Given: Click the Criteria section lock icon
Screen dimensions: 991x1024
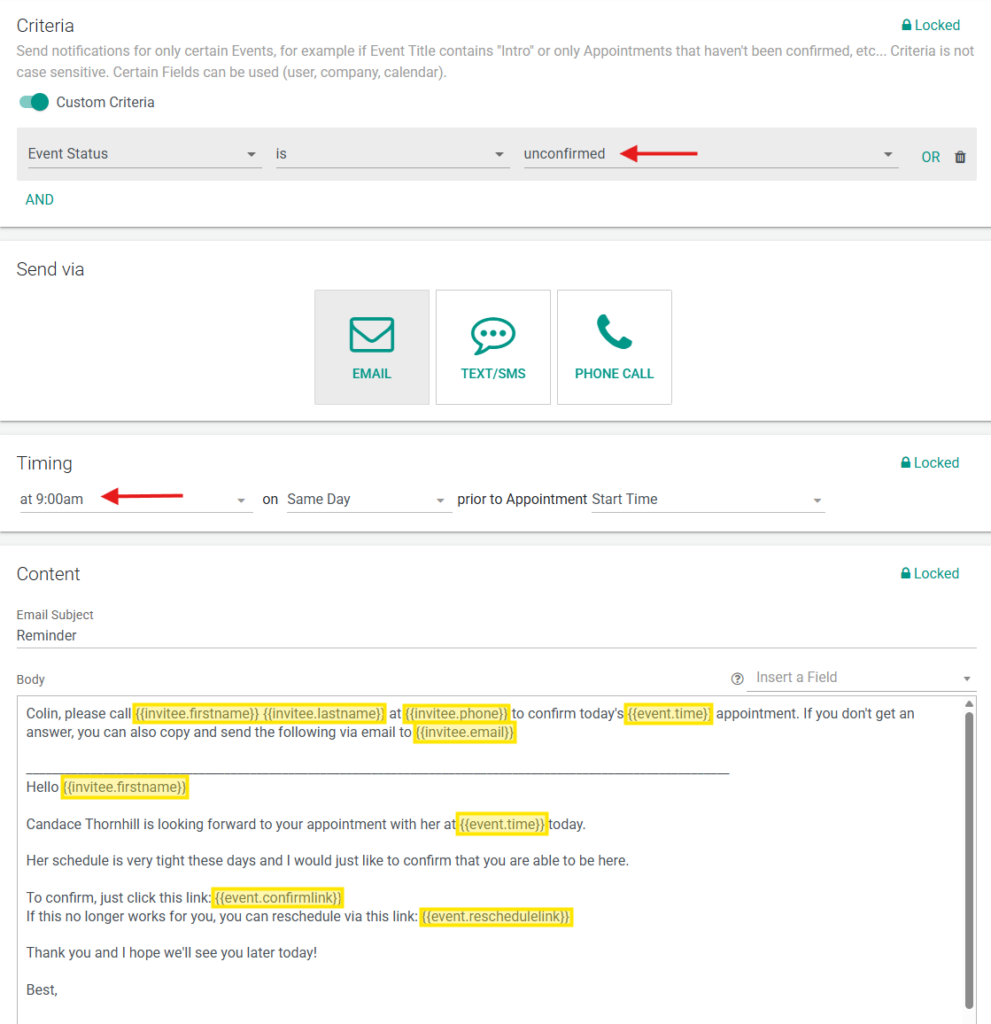Looking at the screenshot, I should coord(907,26).
